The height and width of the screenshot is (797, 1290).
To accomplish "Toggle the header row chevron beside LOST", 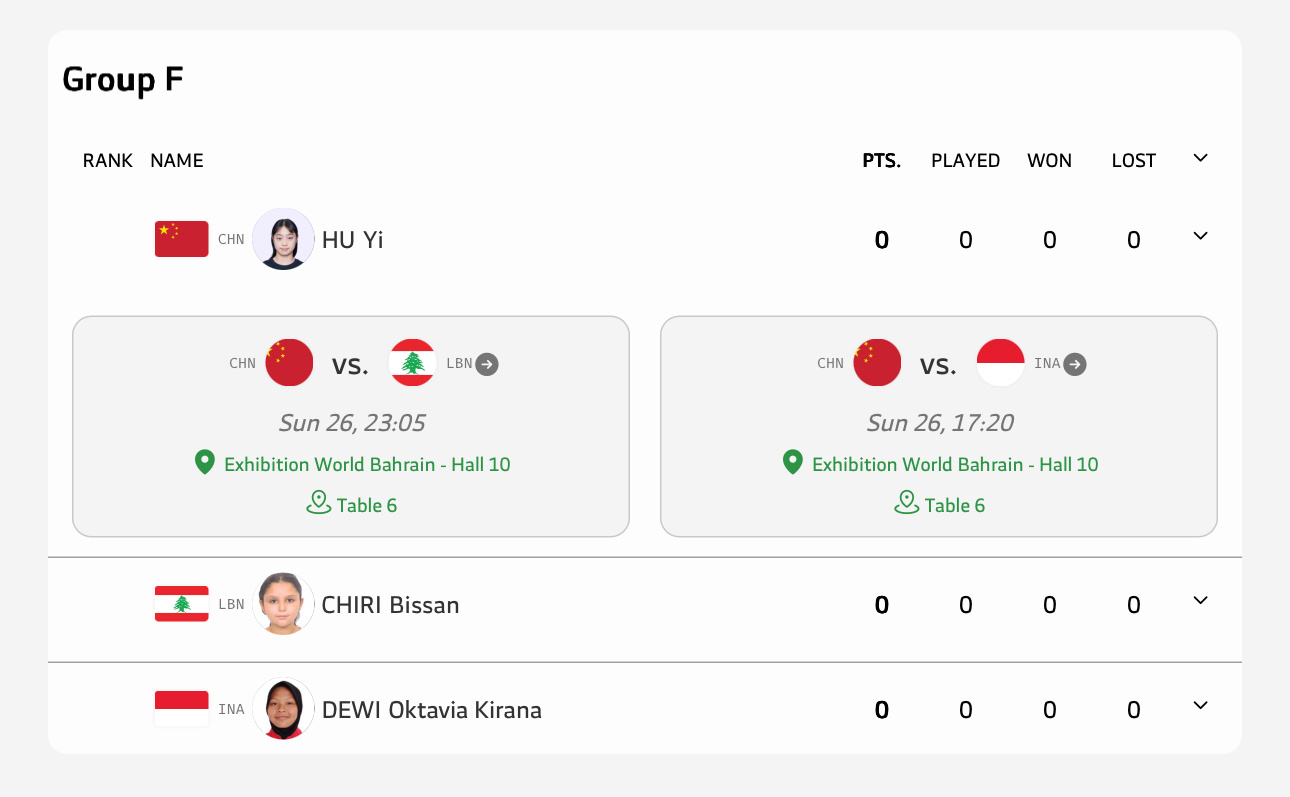I will pos(1201,158).
